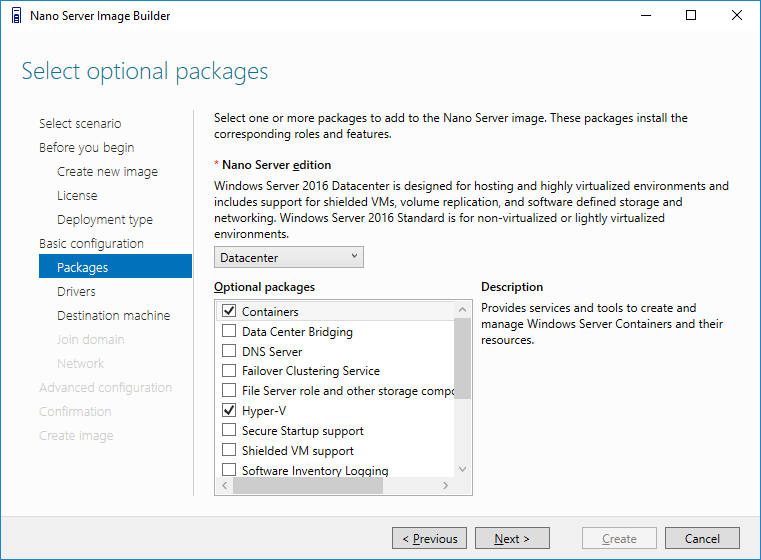Uncheck the Containers package checkbox
This screenshot has height=560, width=761.
(229, 311)
